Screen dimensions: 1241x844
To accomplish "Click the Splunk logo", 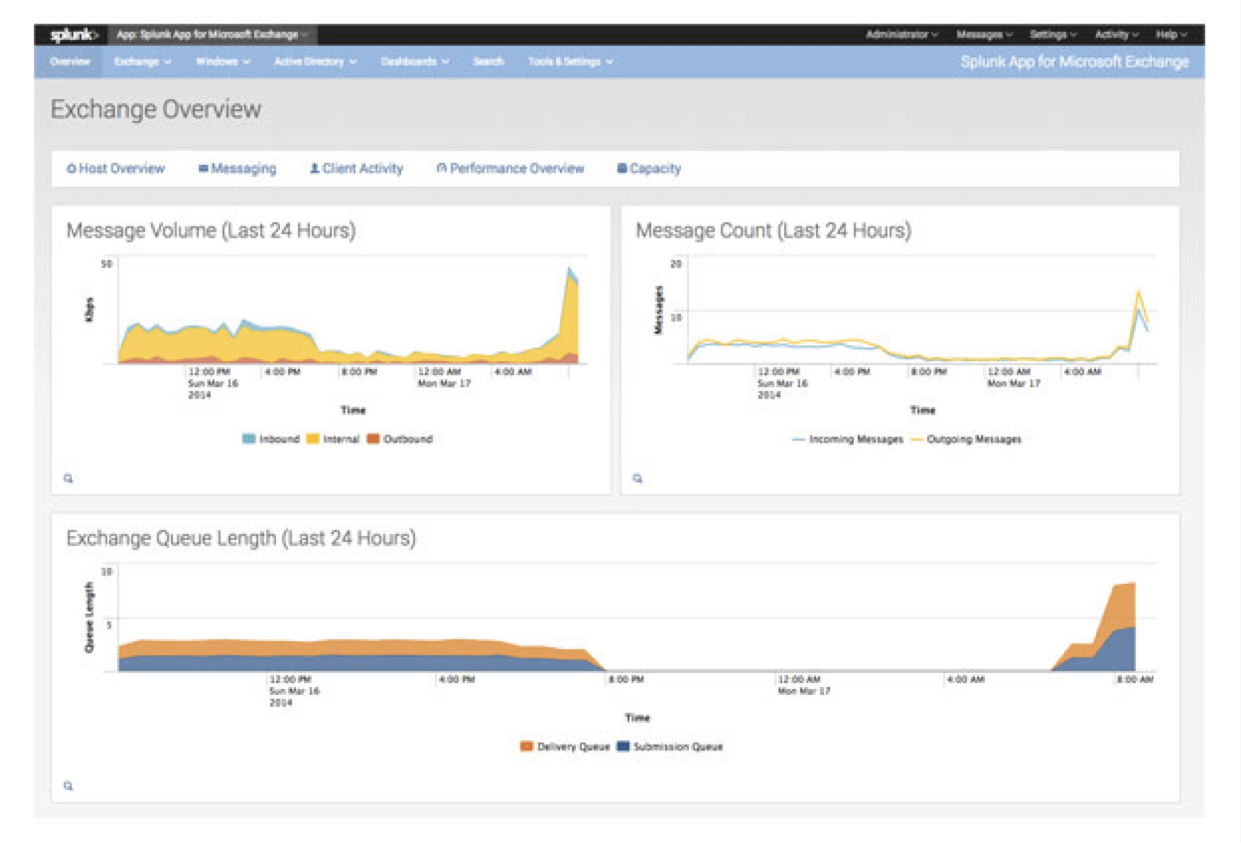I will click(x=74, y=35).
